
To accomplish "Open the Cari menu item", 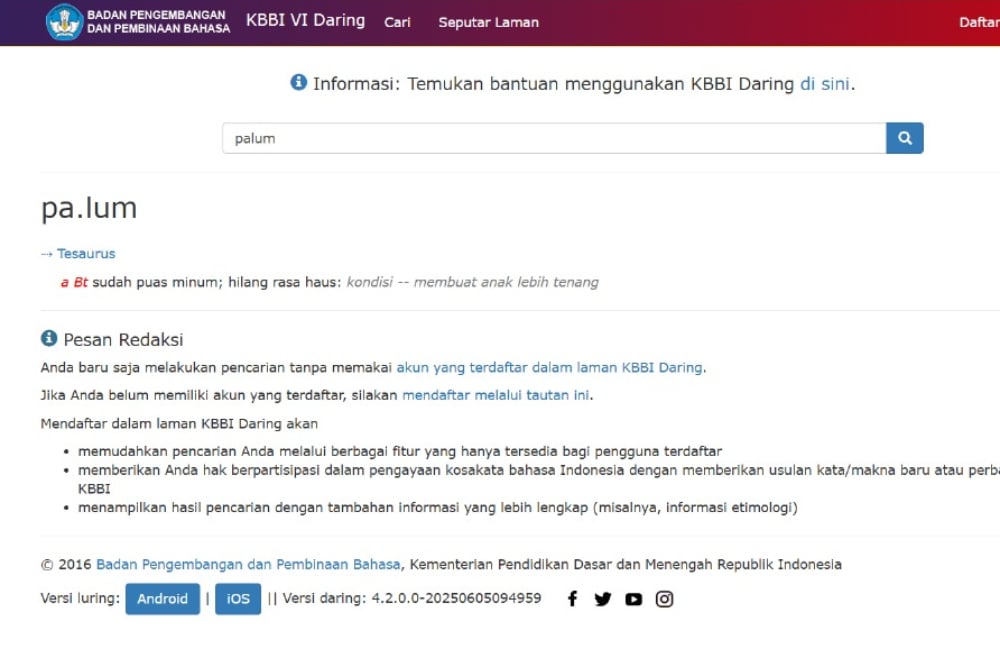I will pyautogui.click(x=397, y=22).
